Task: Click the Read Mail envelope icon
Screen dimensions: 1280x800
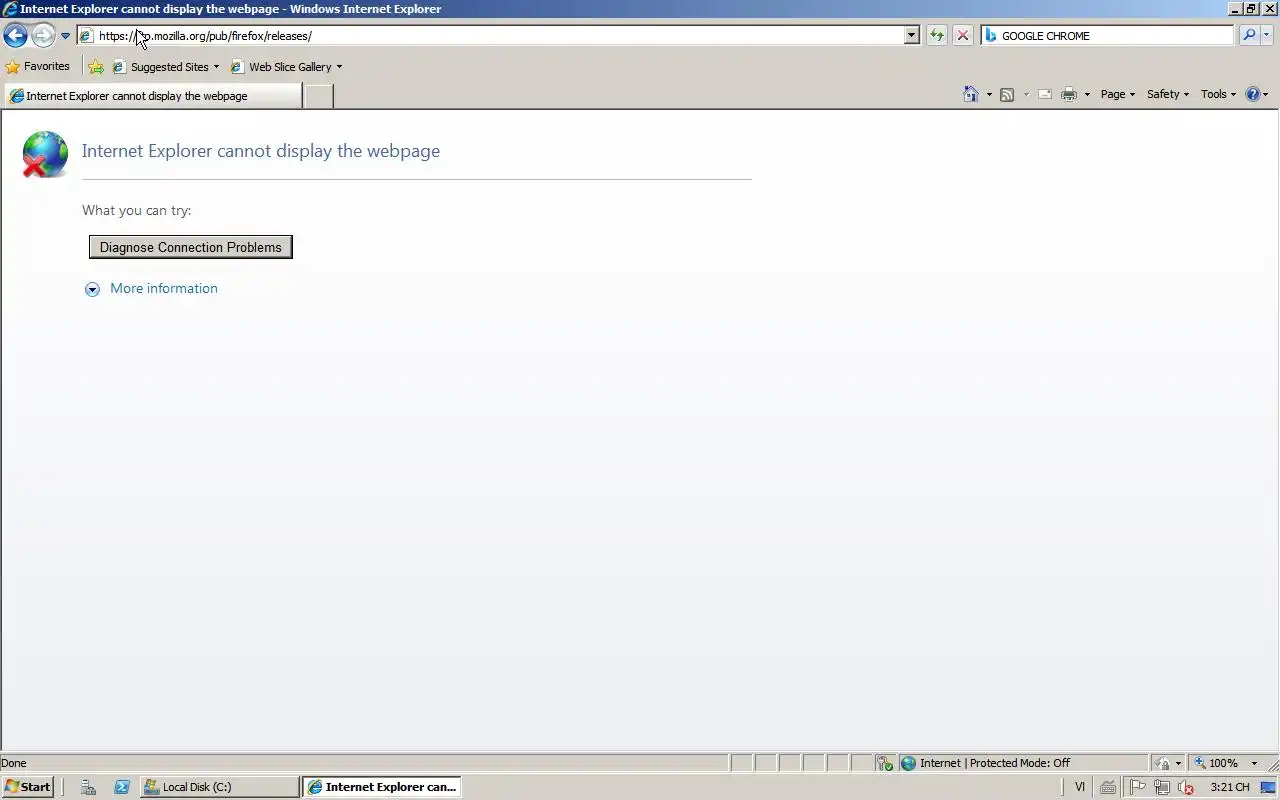Action: click(x=1045, y=95)
